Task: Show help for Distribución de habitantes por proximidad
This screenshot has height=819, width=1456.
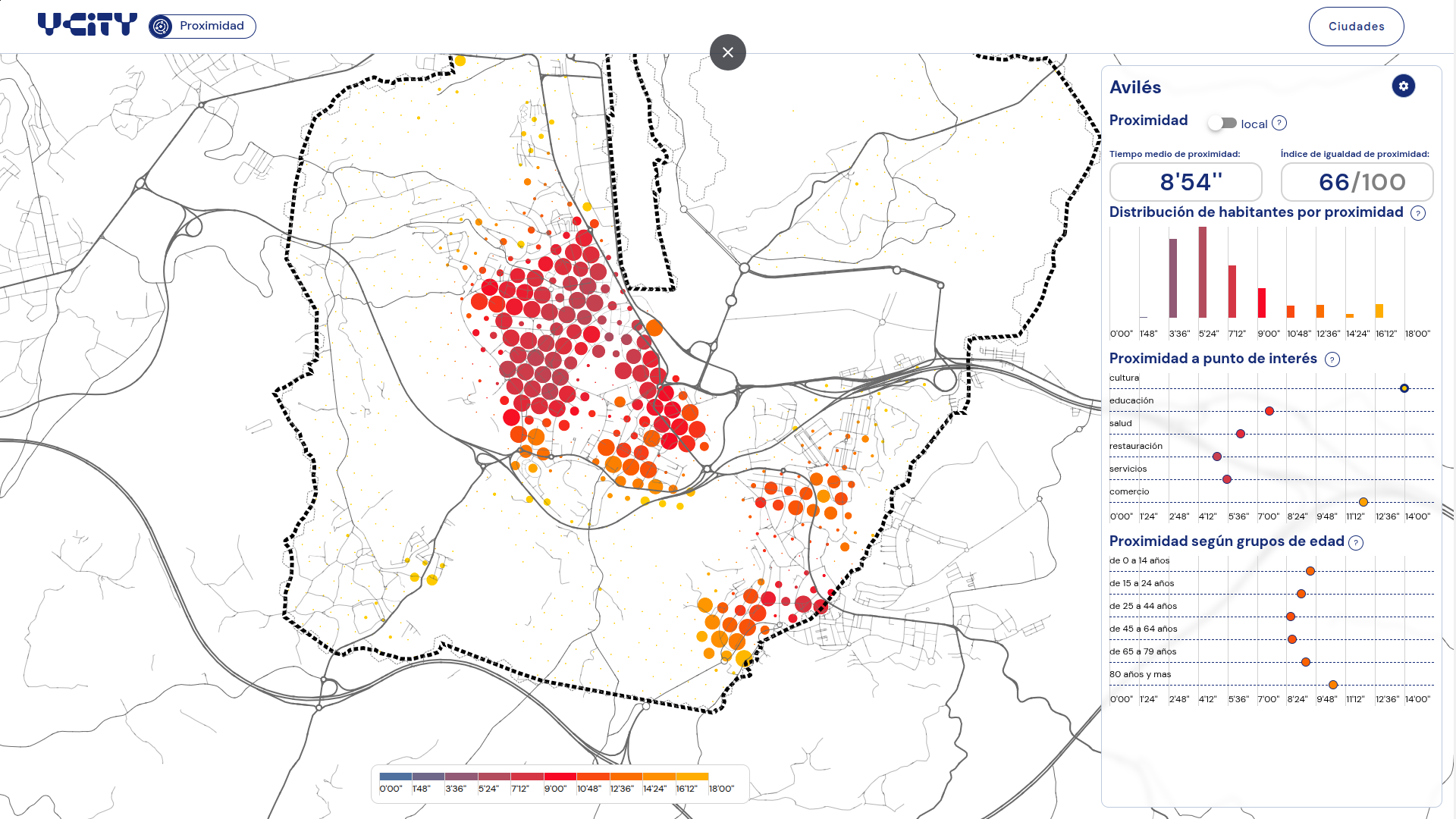Action: tap(1418, 213)
